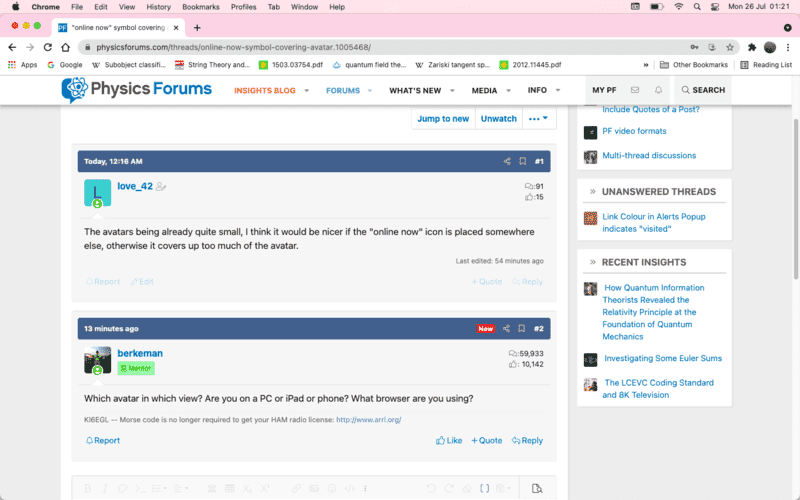Bookmark post #2

(521, 329)
